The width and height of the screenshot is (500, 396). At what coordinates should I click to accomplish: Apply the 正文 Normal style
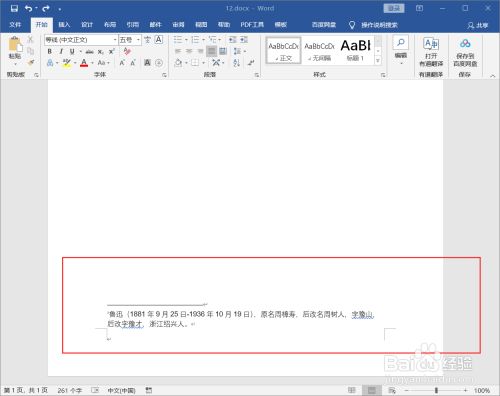point(283,51)
